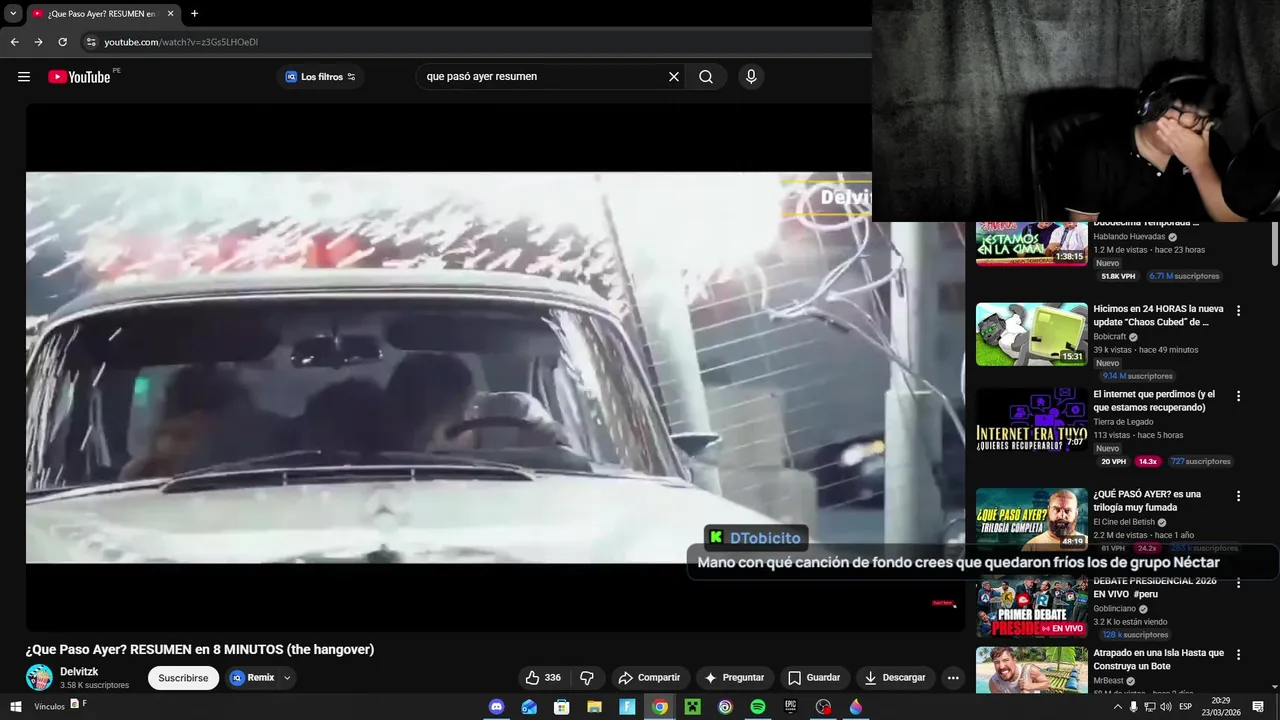
Task: Open Delvitzk channel avatar
Action: coord(39,677)
